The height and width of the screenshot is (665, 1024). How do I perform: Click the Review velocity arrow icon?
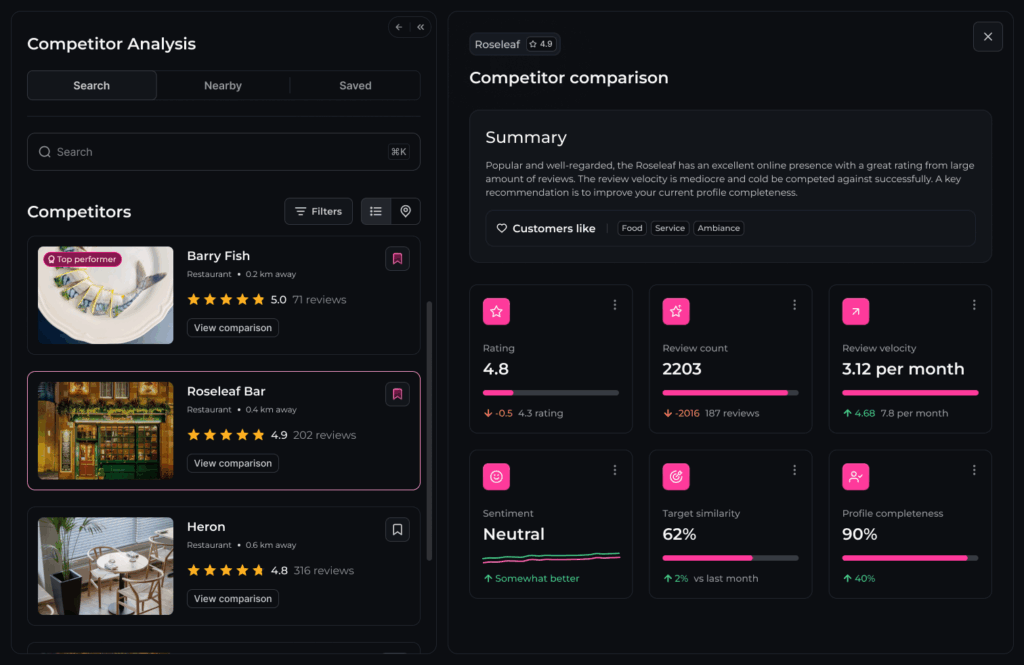coord(856,312)
